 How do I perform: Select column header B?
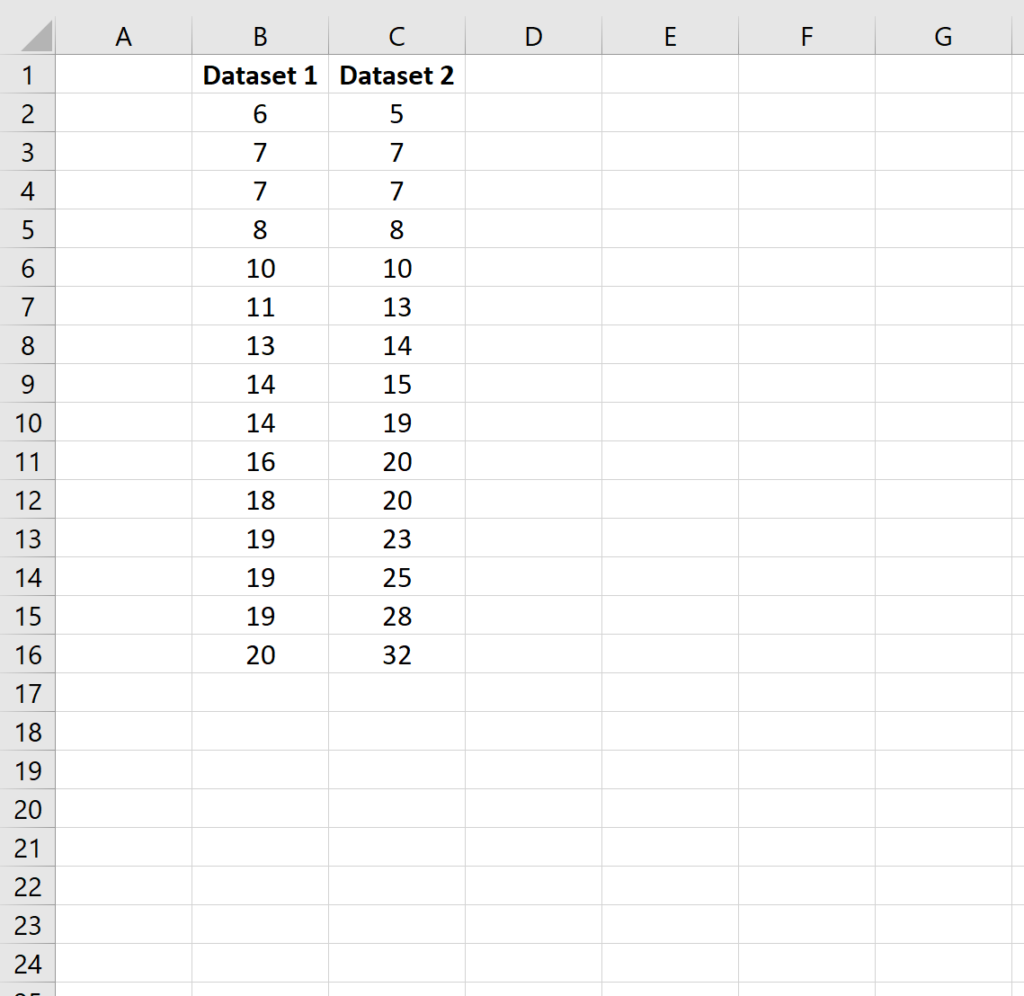pyautogui.click(x=260, y=36)
